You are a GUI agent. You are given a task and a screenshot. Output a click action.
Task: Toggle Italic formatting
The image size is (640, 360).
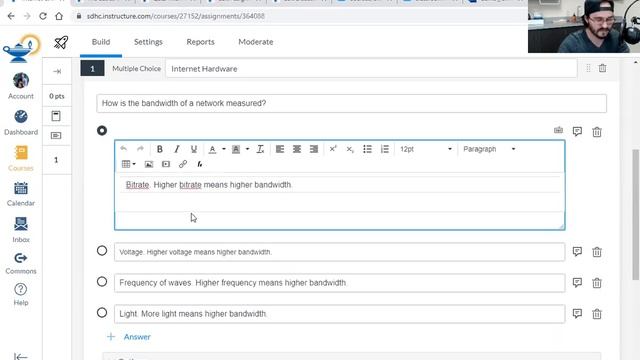pos(177,149)
